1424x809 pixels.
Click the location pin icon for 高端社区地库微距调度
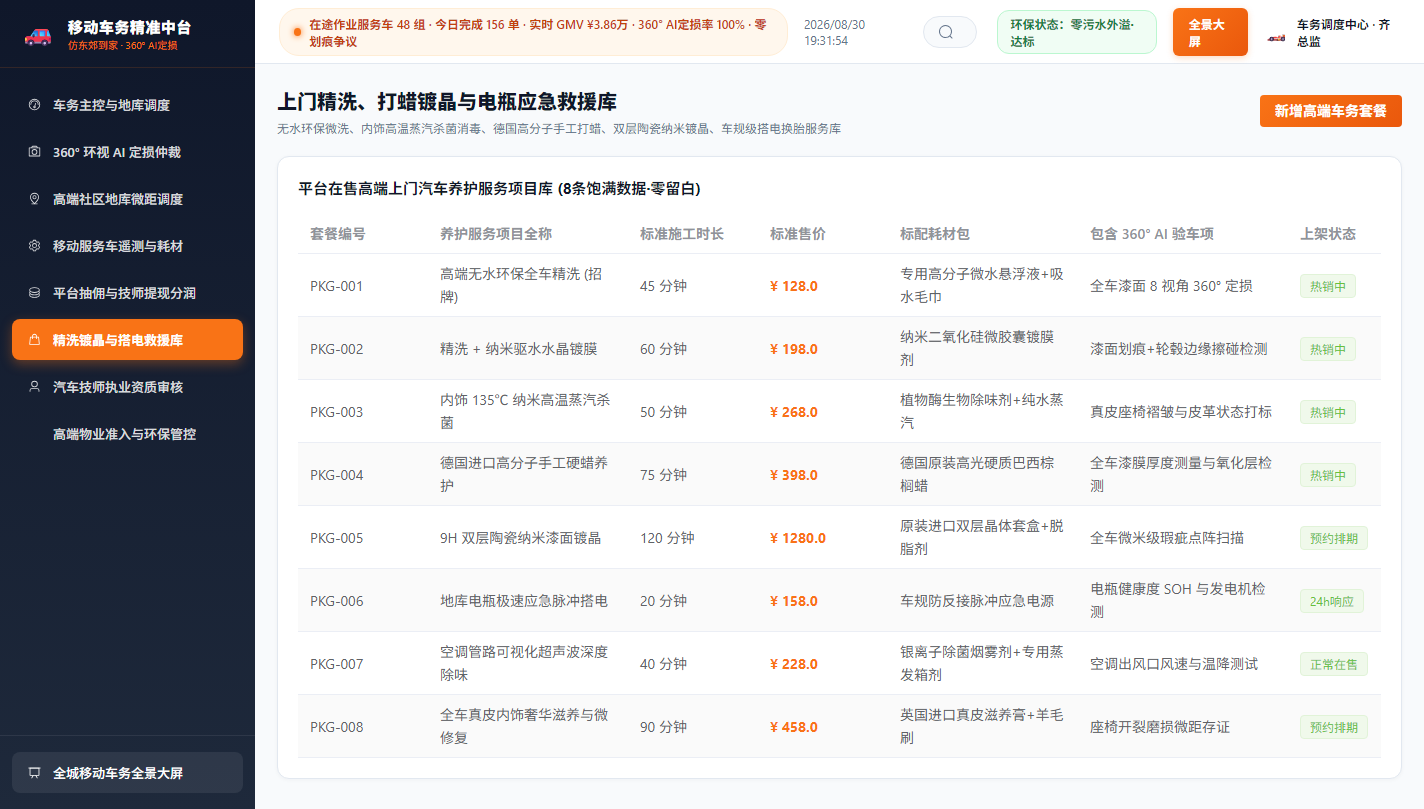pyautogui.click(x=34, y=199)
